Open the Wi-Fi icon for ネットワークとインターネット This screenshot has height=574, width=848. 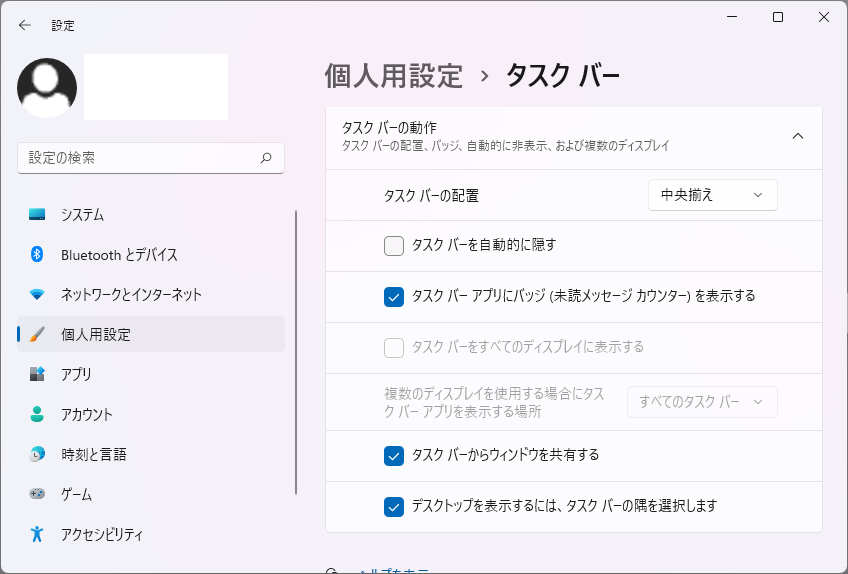37,294
